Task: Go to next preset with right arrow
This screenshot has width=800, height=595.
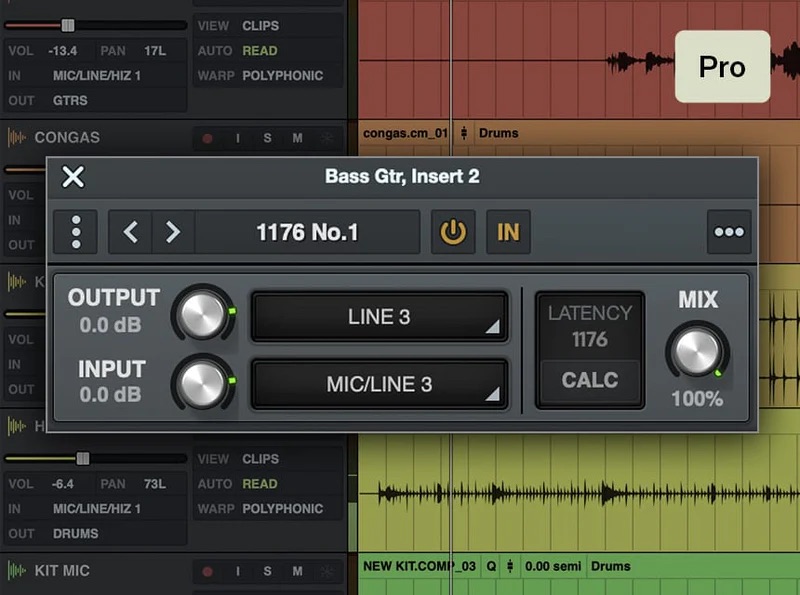Action: (173, 232)
